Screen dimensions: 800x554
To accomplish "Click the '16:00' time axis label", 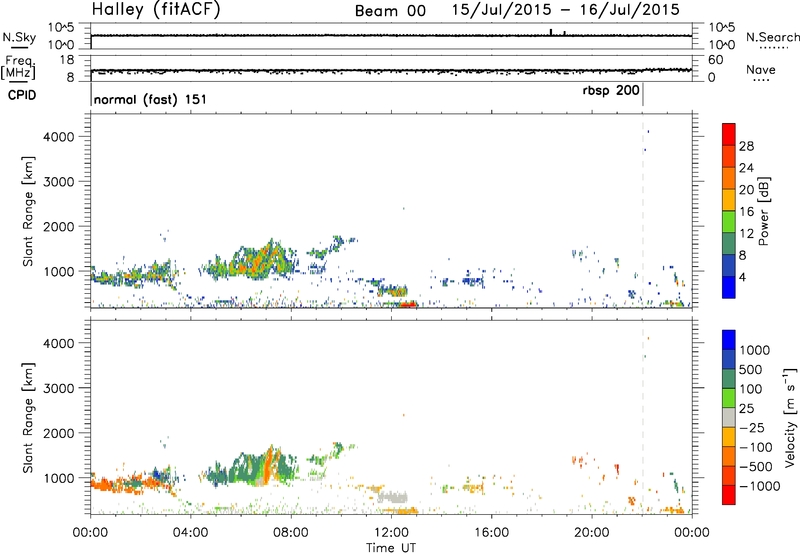I will tap(491, 533).
